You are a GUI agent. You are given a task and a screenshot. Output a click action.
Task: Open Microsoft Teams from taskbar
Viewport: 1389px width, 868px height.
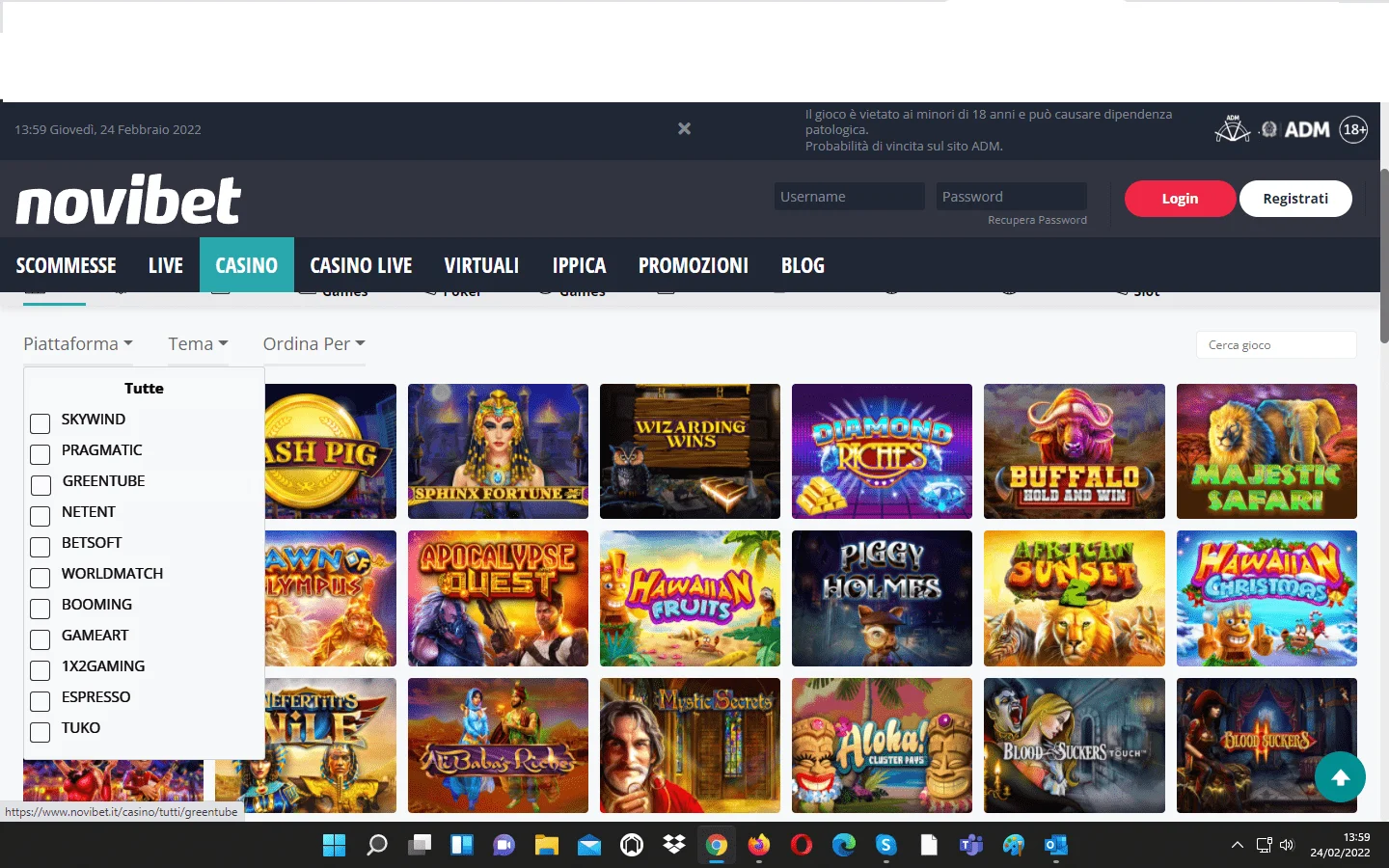[x=971, y=846]
